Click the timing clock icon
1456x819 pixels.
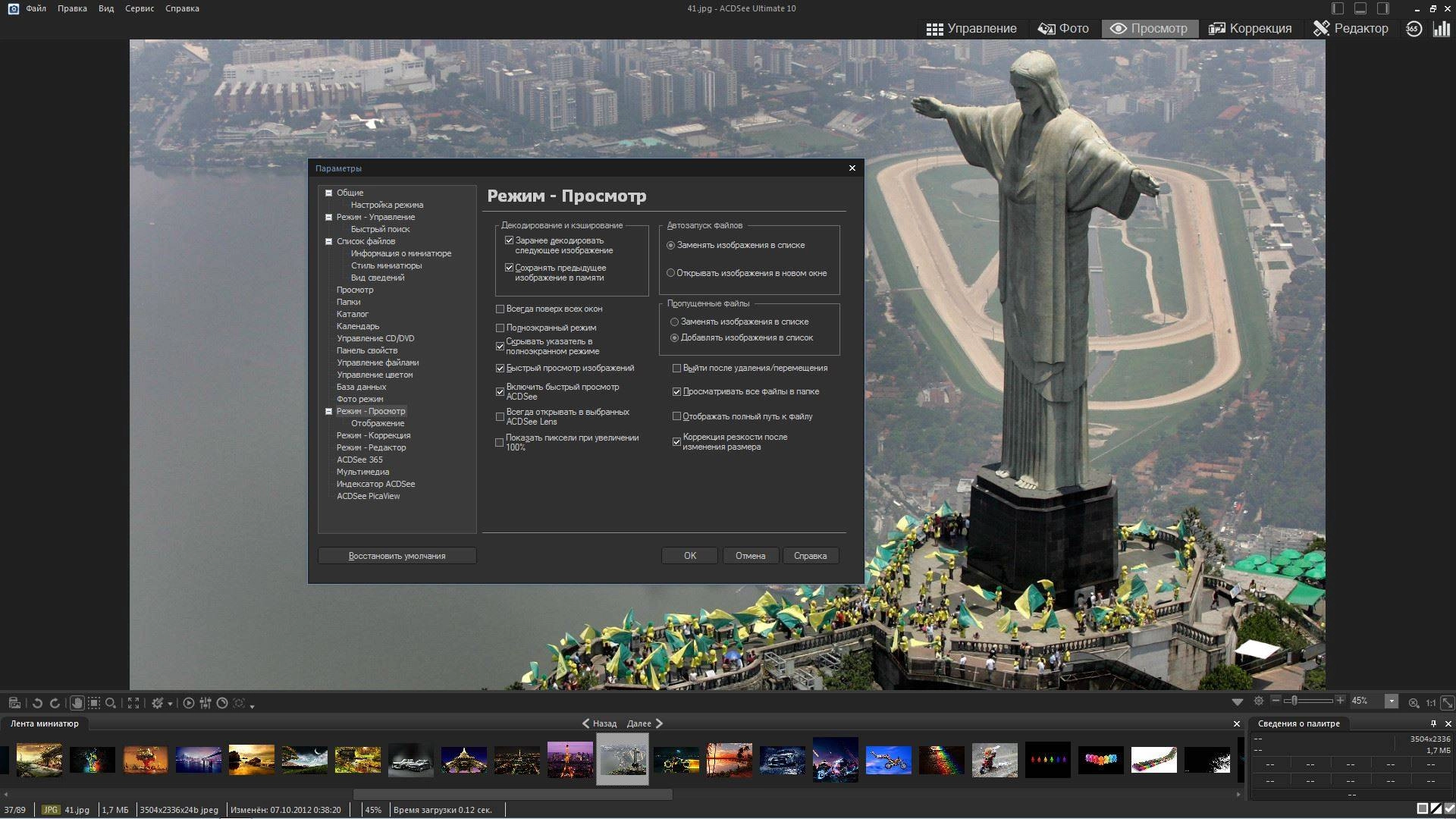click(222, 703)
